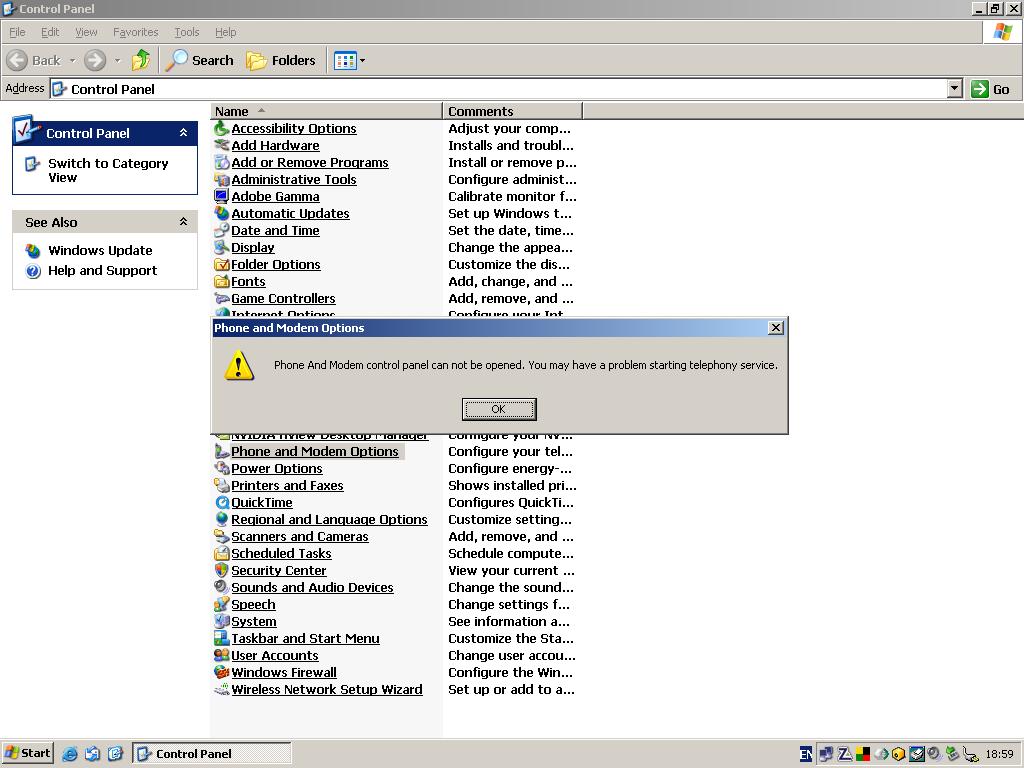This screenshot has width=1024, height=768.
Task: Launch Internet Explorer from Quick Launch
Action: [x=70, y=754]
